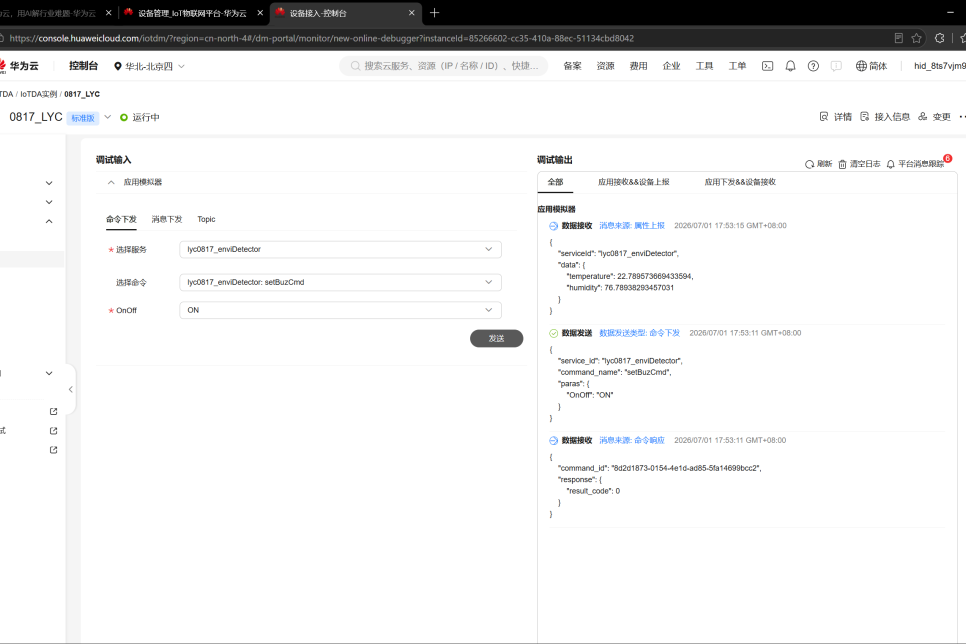Click the globe language icon beside 简体

click(861, 66)
